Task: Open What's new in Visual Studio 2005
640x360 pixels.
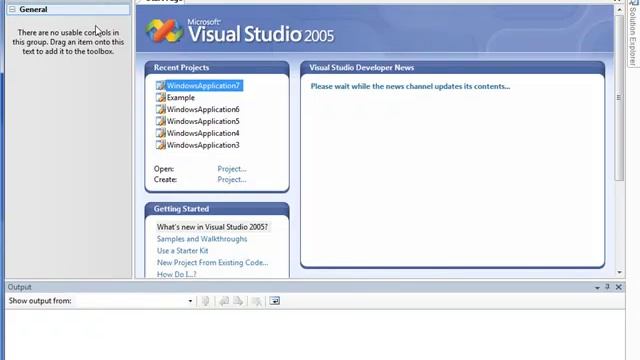Action: 212,227
